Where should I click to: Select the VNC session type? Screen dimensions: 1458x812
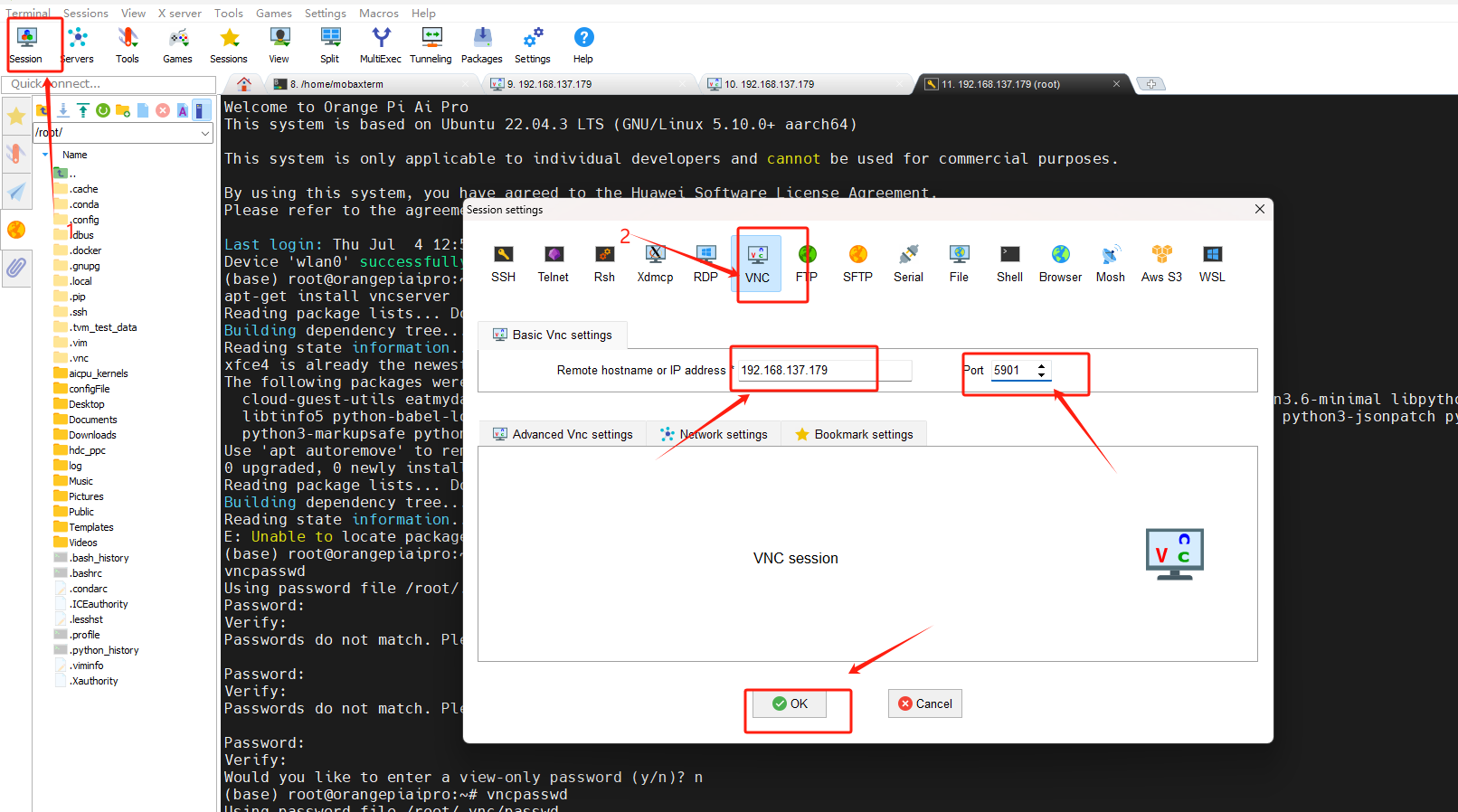pyautogui.click(x=758, y=263)
